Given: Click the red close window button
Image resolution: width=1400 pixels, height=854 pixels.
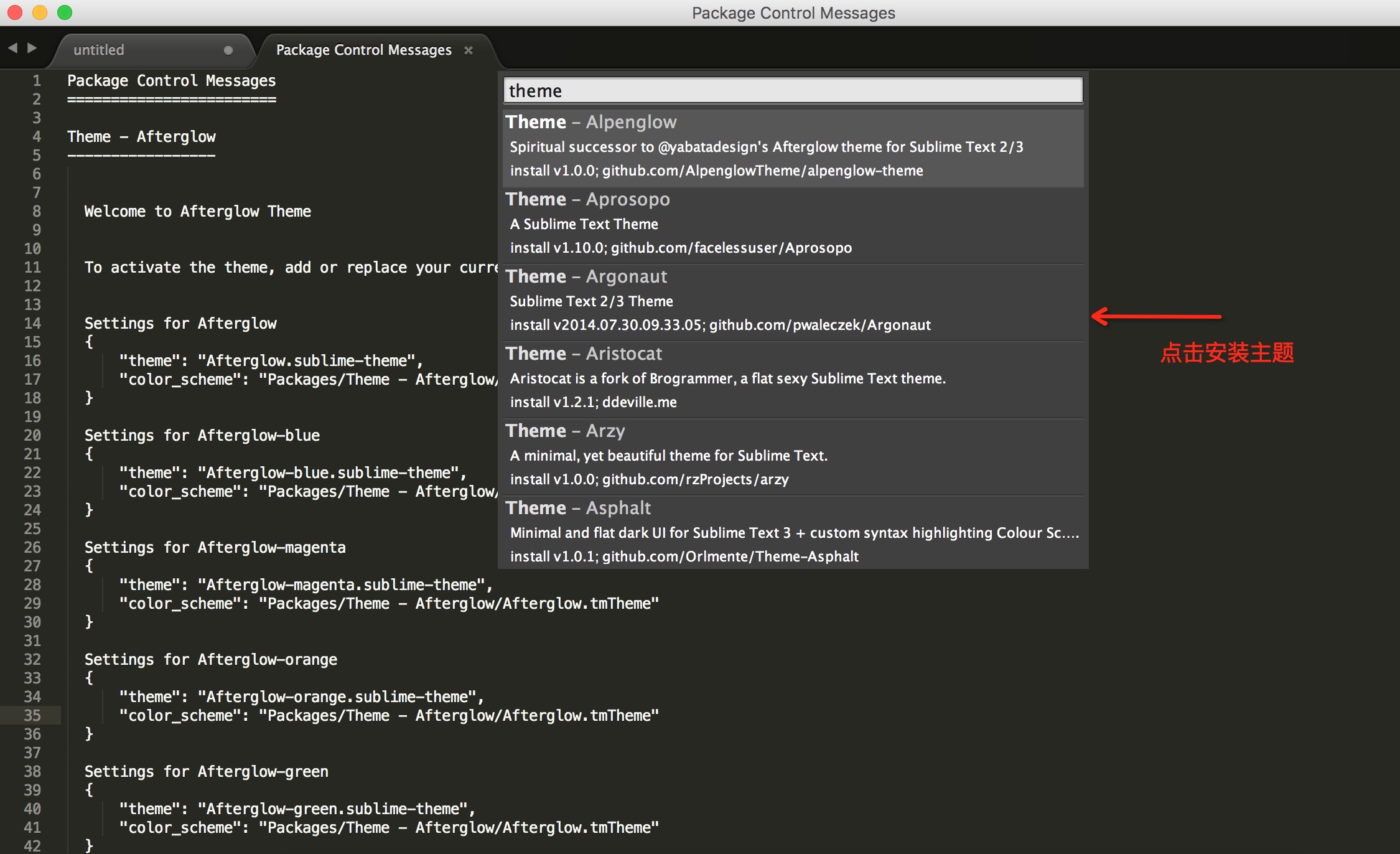Looking at the screenshot, I should 15,12.
